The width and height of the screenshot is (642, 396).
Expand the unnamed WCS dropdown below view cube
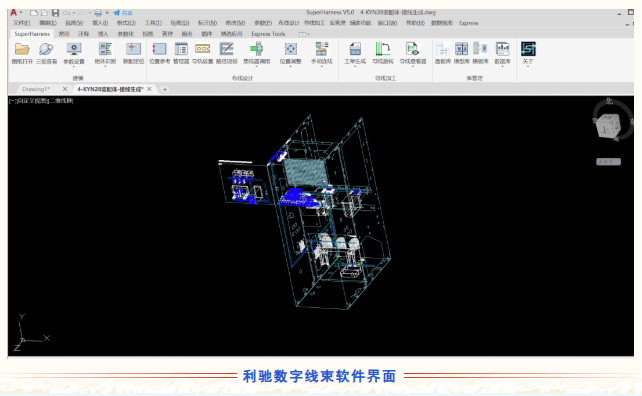coord(608,162)
